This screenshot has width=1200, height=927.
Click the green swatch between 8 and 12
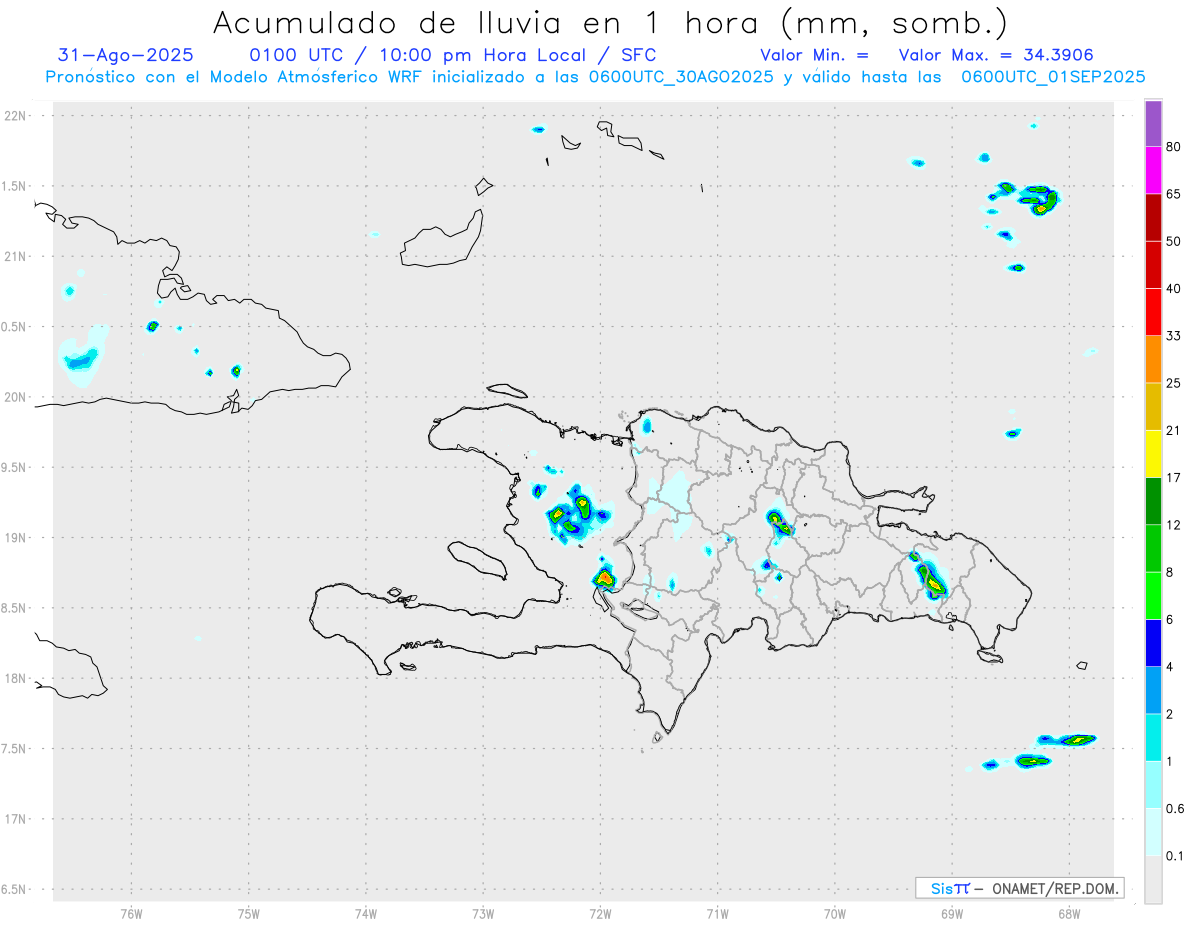[x=1153, y=548]
